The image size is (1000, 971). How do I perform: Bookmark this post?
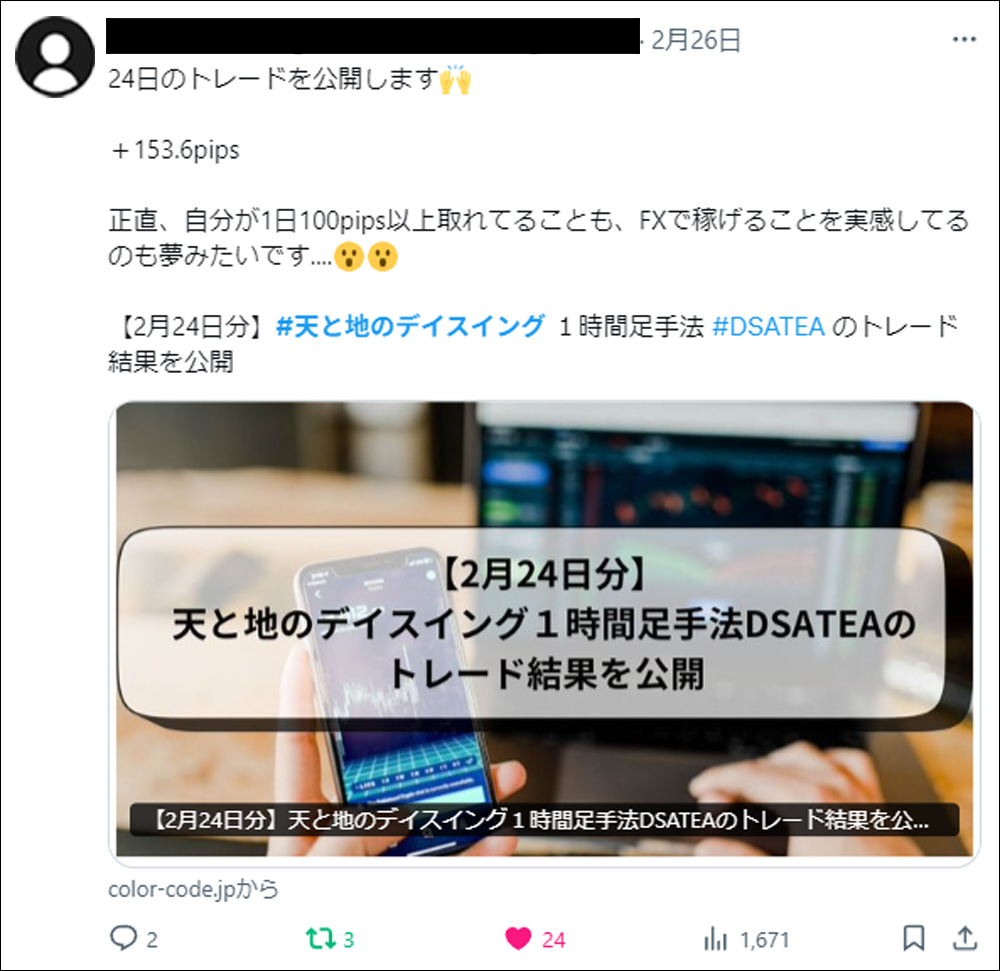coord(914,938)
